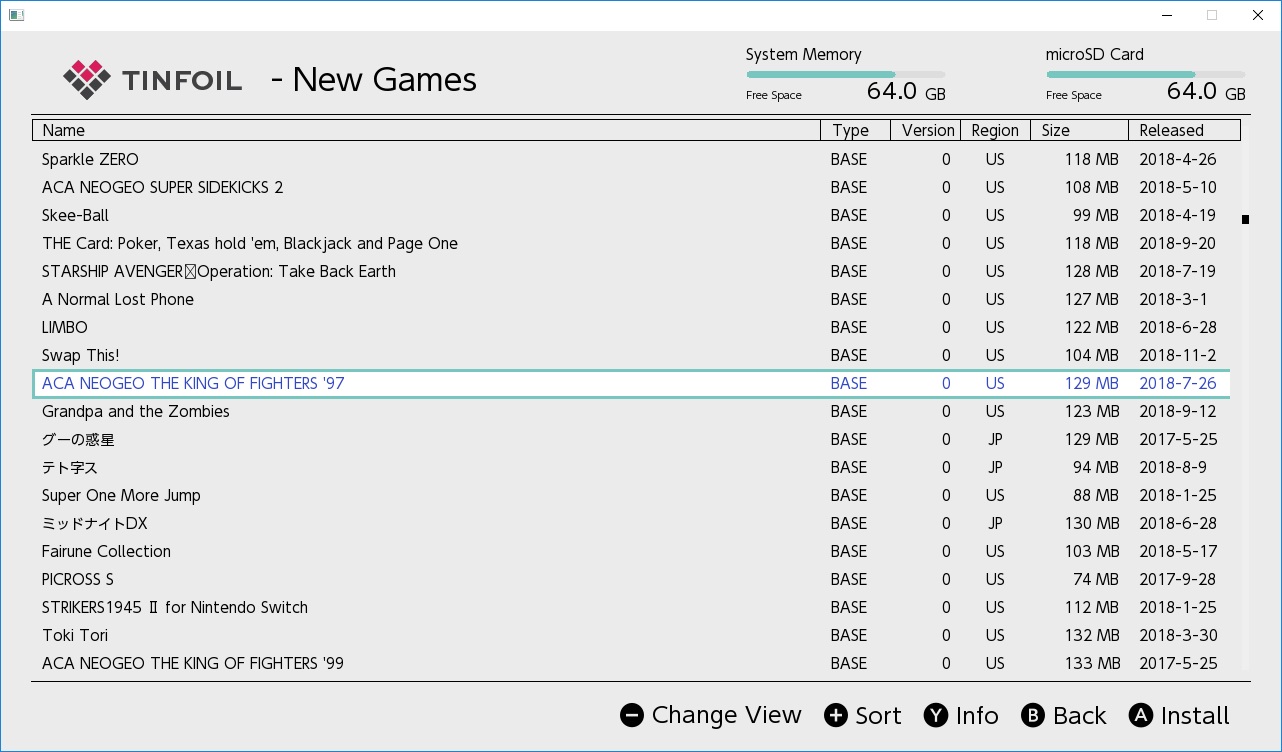Select Super One More Jump
This screenshot has height=752, width=1282.
632,495
